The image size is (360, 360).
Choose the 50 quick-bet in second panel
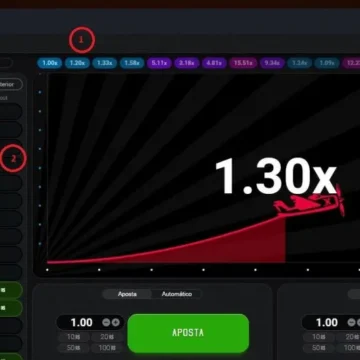click(x=319, y=348)
